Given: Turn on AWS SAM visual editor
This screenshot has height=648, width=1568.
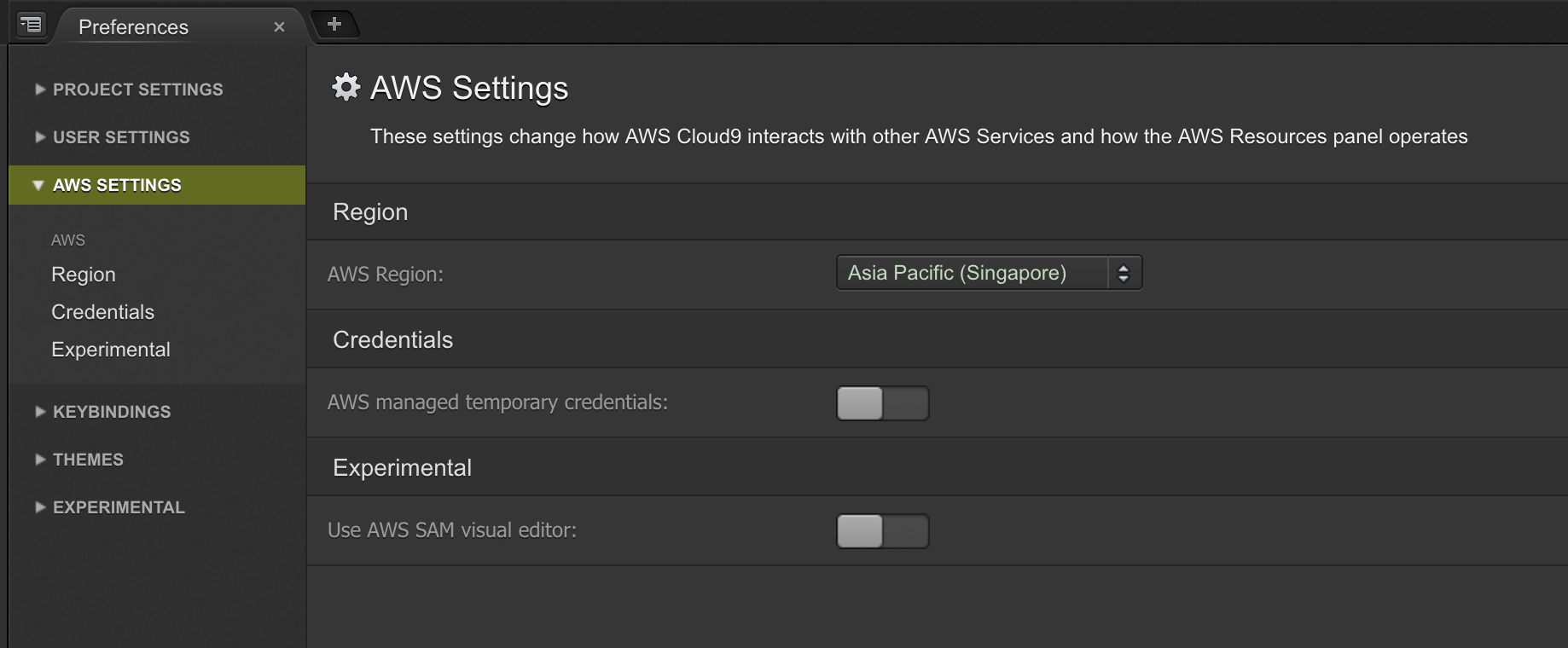Looking at the screenshot, I should pos(883,531).
